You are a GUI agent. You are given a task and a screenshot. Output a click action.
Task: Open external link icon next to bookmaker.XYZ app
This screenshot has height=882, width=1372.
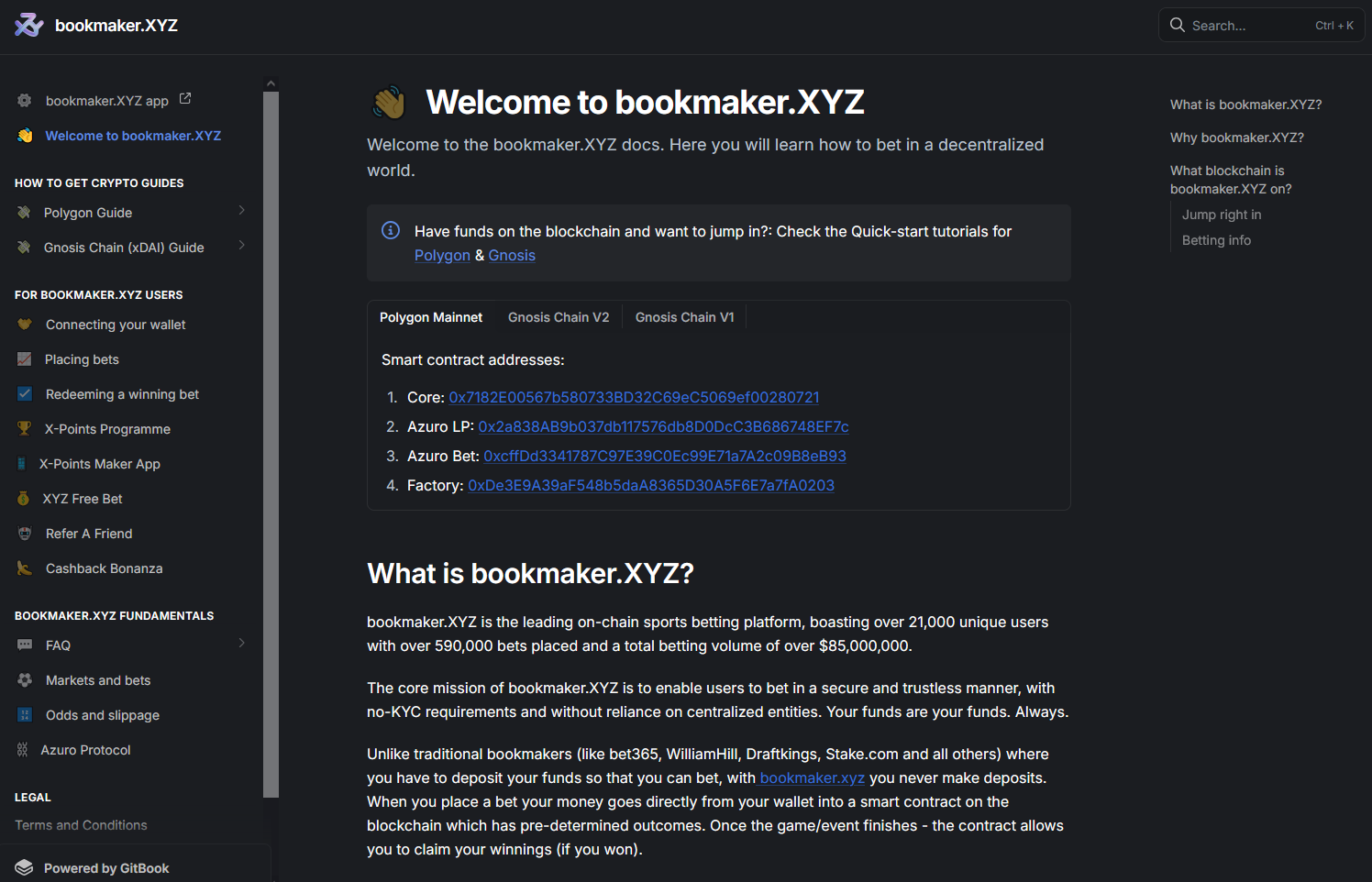click(x=185, y=98)
